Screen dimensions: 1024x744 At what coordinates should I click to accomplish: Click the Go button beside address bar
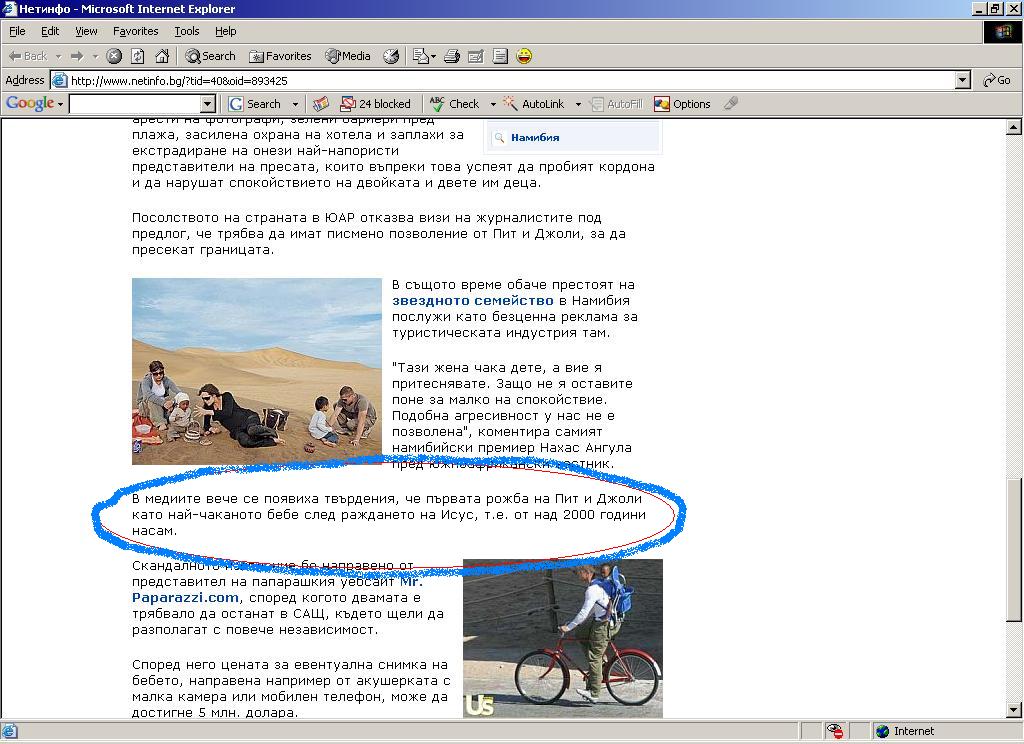(x=997, y=80)
